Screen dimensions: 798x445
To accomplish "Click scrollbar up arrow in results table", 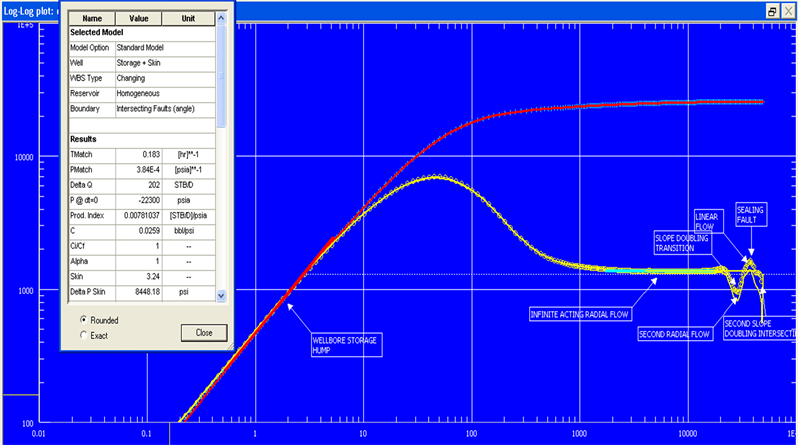I will pyautogui.click(x=221, y=18).
